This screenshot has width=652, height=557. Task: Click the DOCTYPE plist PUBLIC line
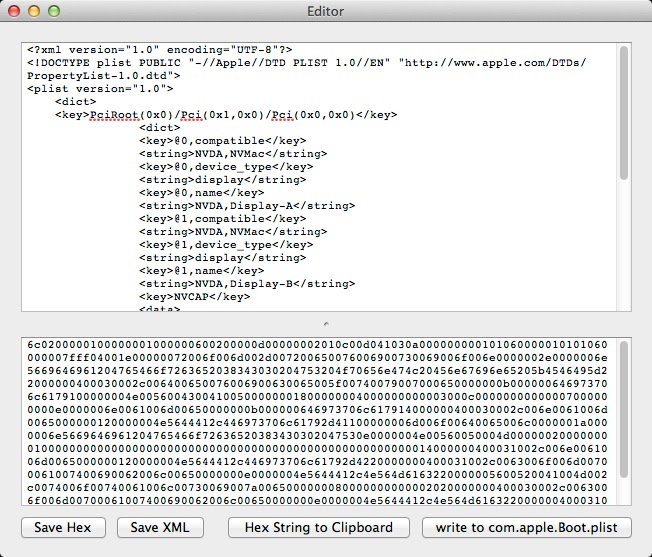(307, 63)
